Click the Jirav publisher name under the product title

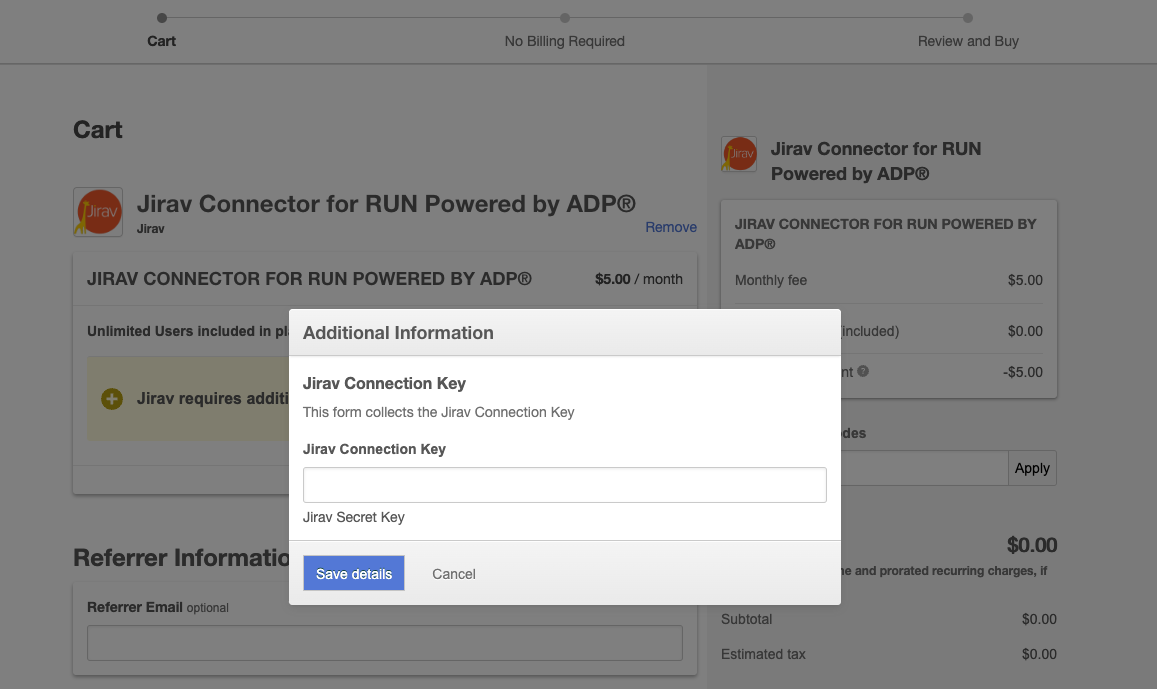[x=150, y=228]
